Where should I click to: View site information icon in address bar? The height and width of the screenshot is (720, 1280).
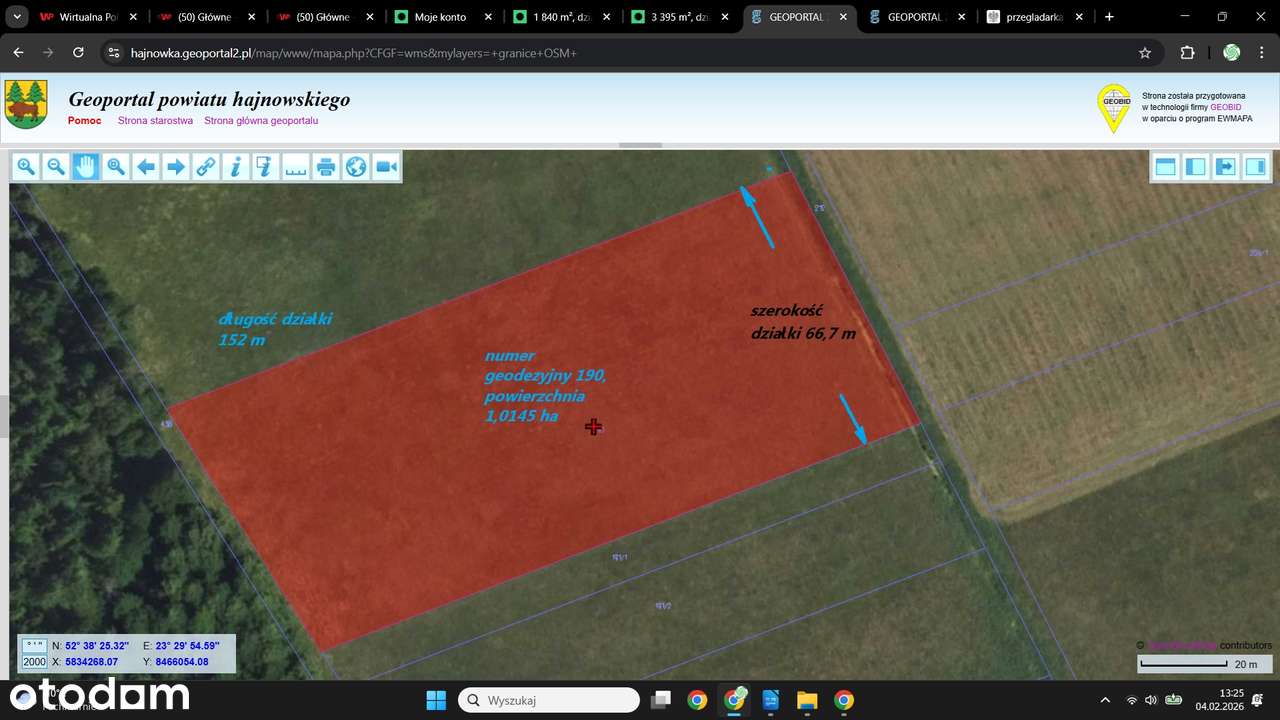[x=114, y=53]
